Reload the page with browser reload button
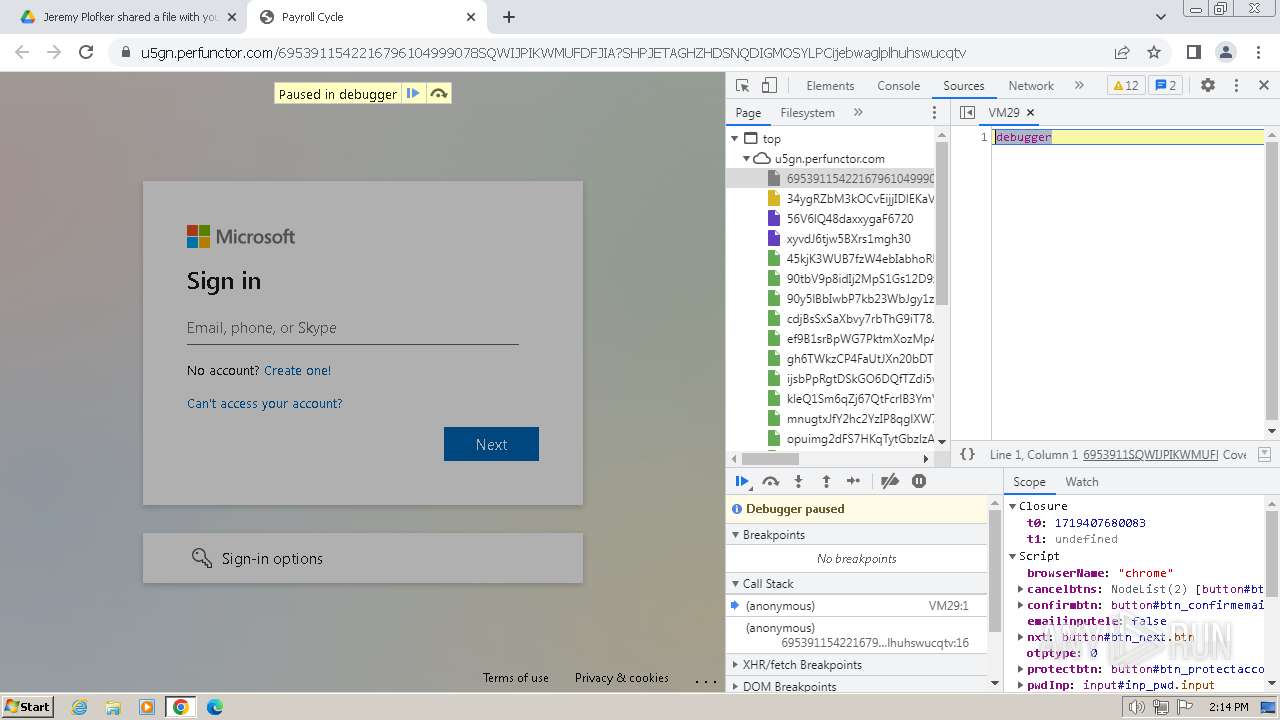The image size is (1280, 720). coord(86,52)
